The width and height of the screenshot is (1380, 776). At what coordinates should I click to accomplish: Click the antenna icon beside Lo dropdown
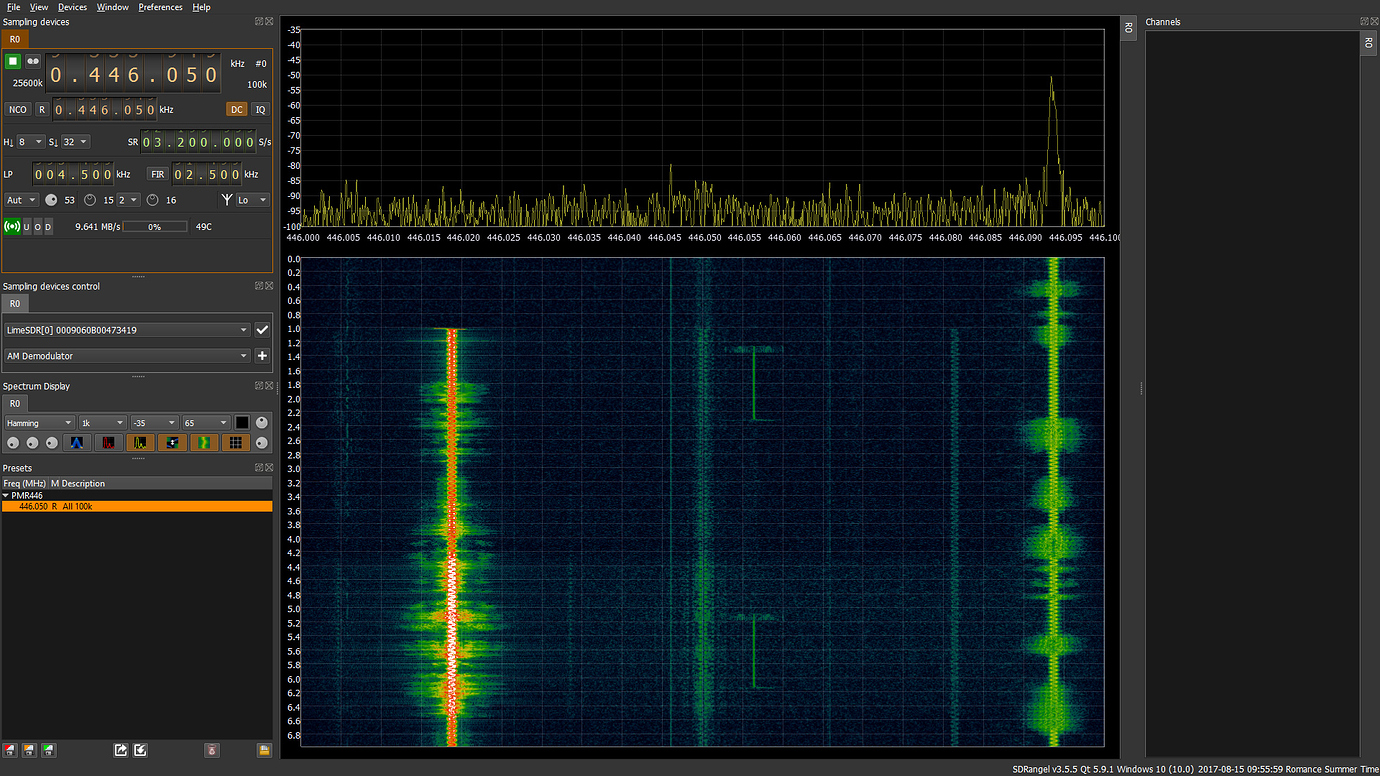[x=227, y=200]
